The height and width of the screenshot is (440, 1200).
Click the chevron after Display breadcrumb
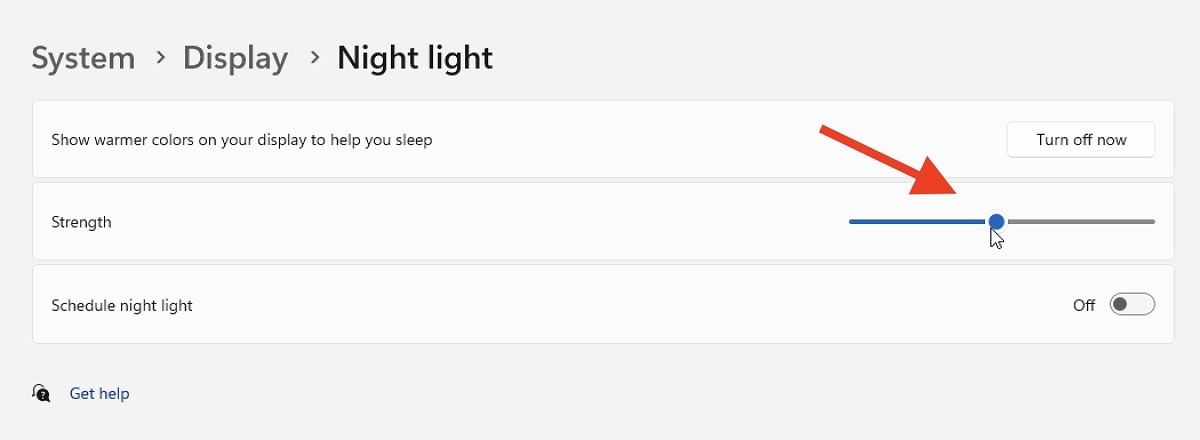pos(315,58)
